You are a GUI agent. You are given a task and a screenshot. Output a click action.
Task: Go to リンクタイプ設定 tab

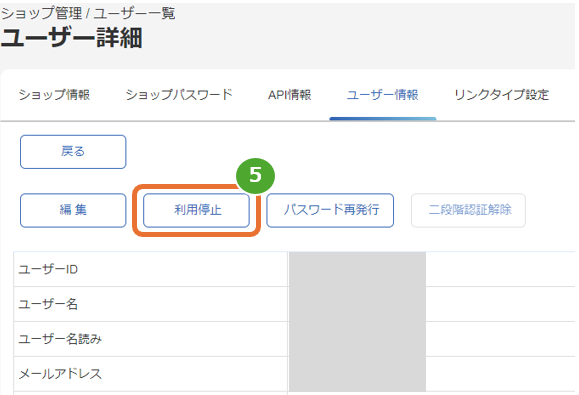(x=501, y=95)
